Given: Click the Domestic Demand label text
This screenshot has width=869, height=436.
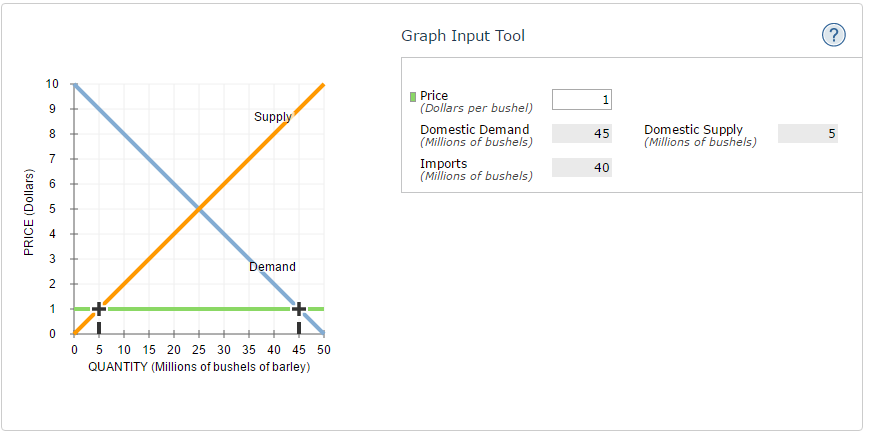Looking at the screenshot, I should [x=474, y=129].
